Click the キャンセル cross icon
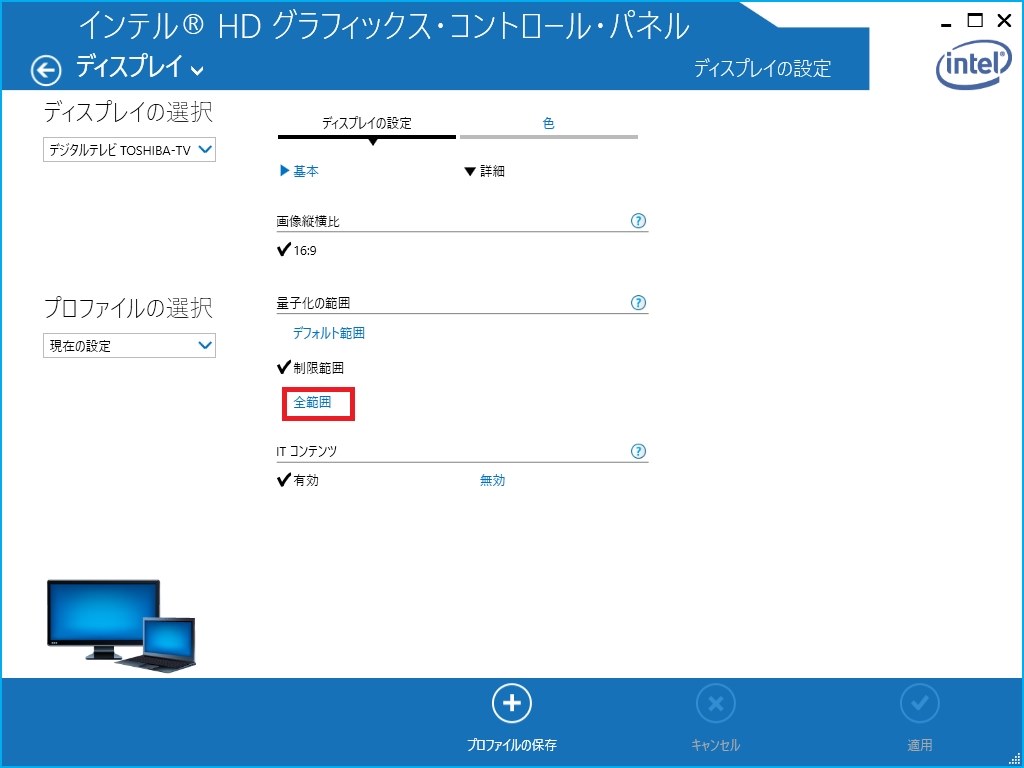 715,703
